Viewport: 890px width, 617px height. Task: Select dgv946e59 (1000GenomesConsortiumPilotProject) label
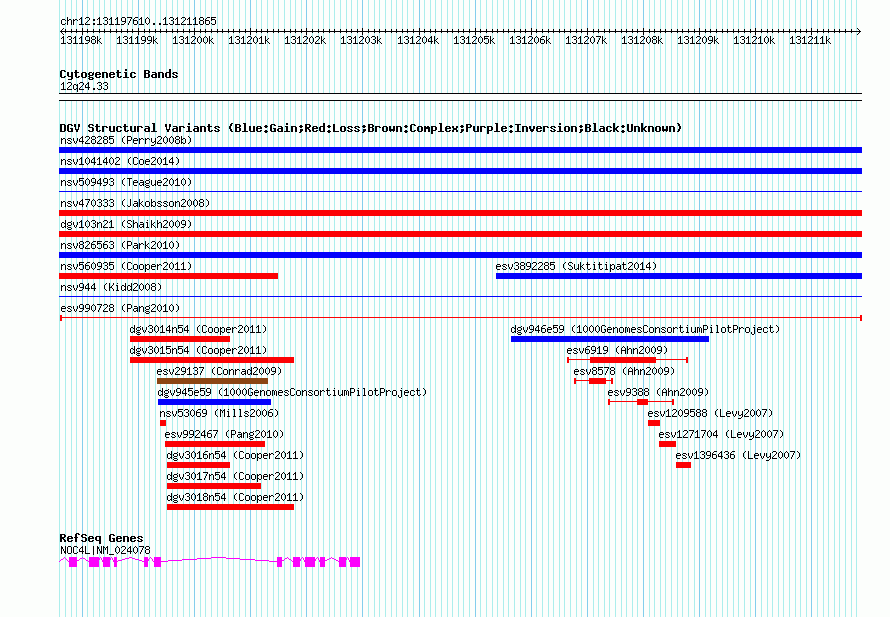[645, 329]
